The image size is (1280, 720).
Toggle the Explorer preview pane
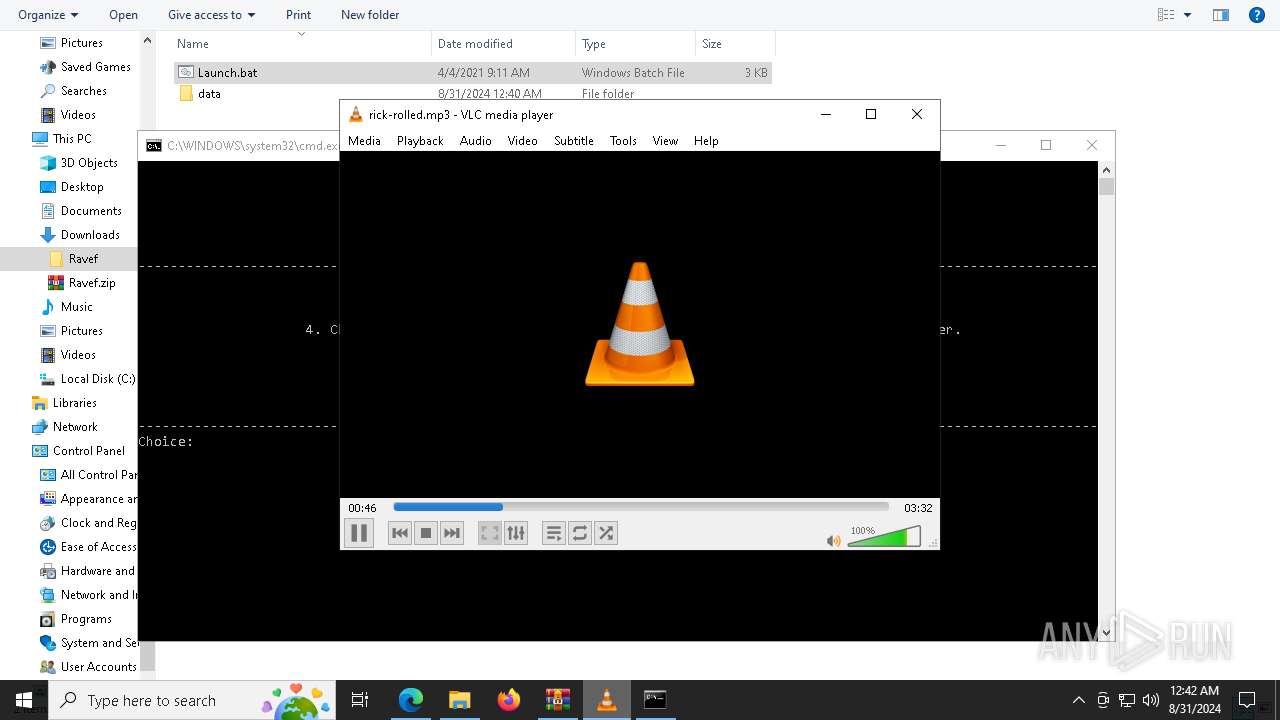coord(1220,15)
